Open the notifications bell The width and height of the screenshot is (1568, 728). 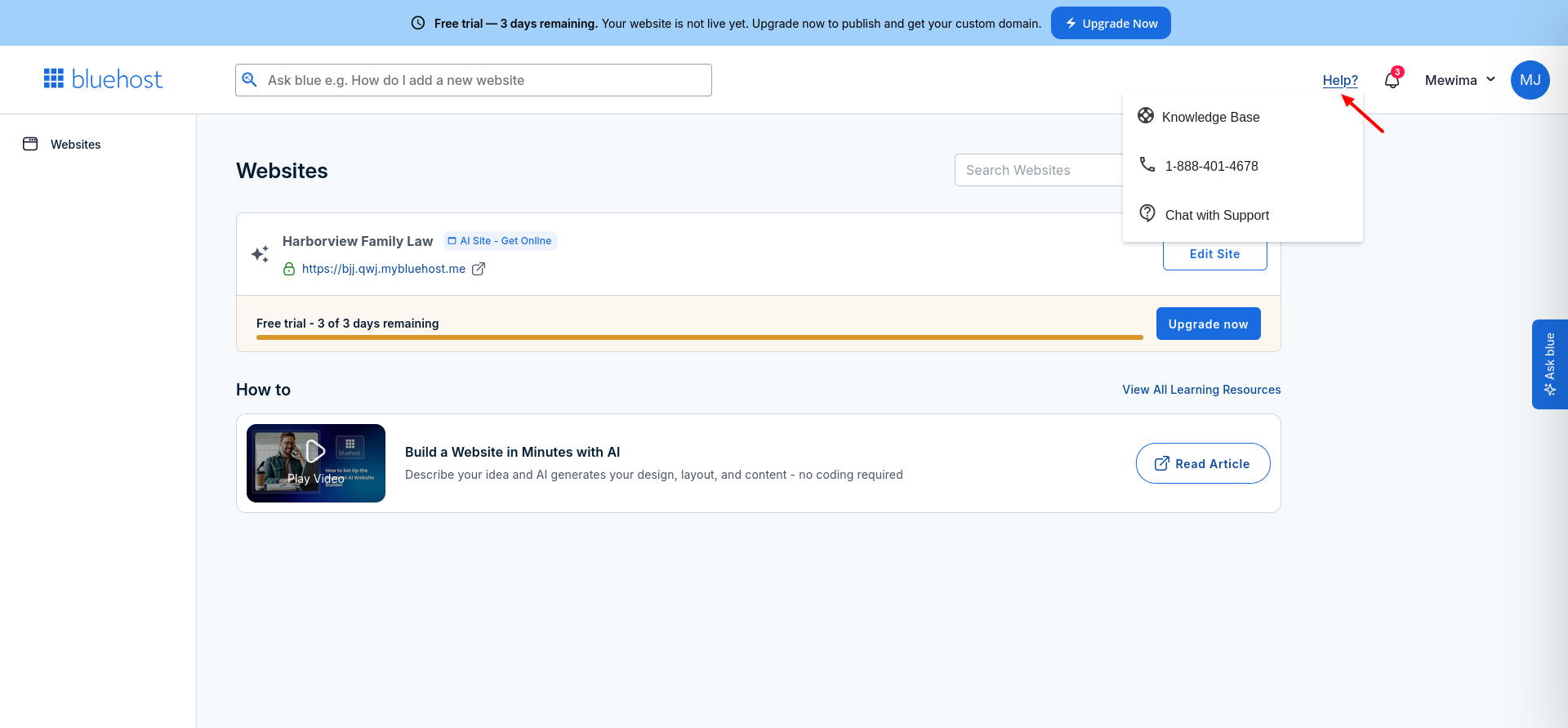coord(1392,80)
